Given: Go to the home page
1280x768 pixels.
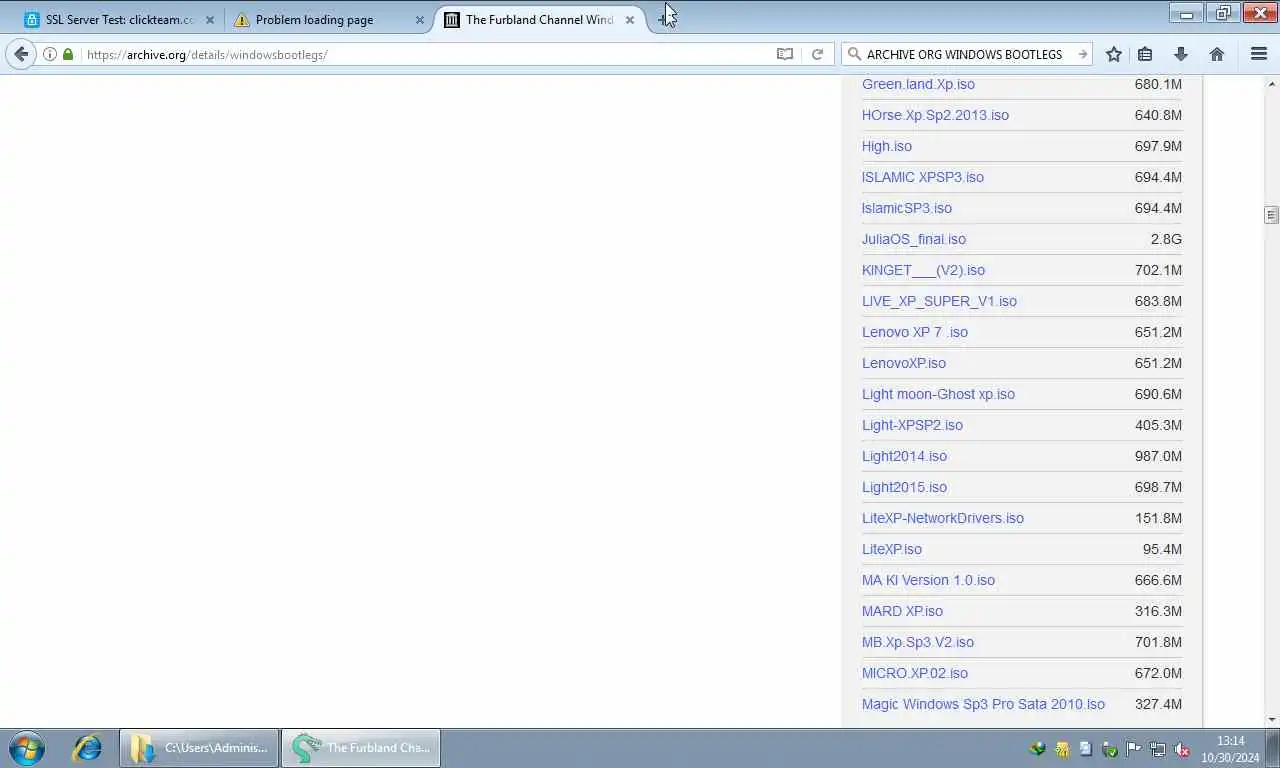Looking at the screenshot, I should point(1216,54).
